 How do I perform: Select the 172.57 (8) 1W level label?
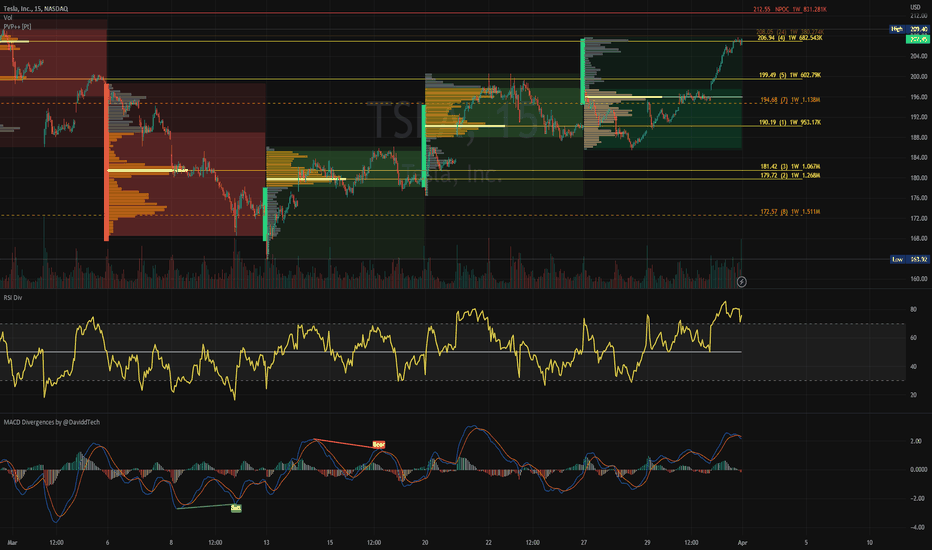pos(790,212)
